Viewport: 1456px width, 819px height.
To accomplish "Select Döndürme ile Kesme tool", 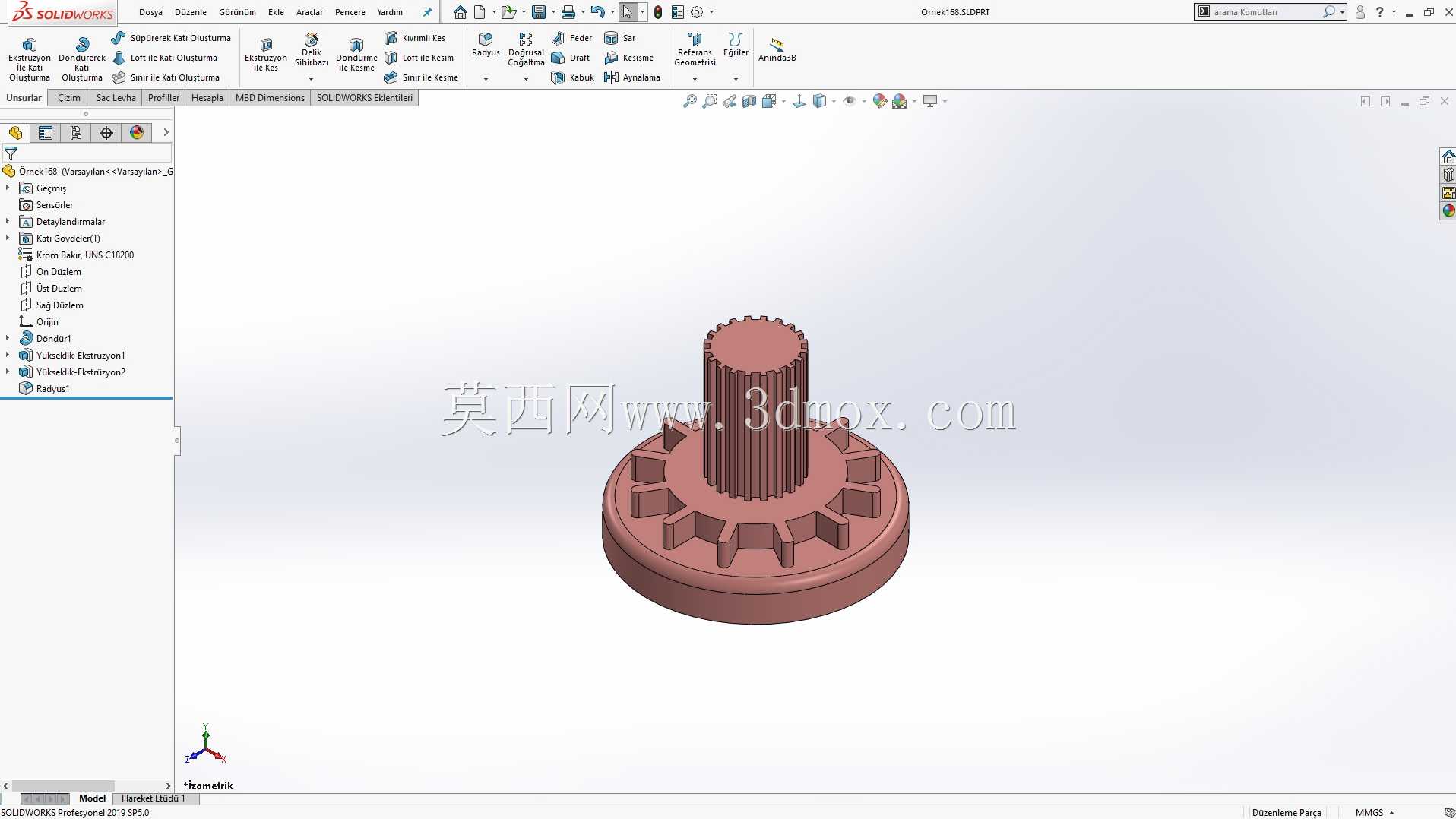I will pyautogui.click(x=356, y=55).
